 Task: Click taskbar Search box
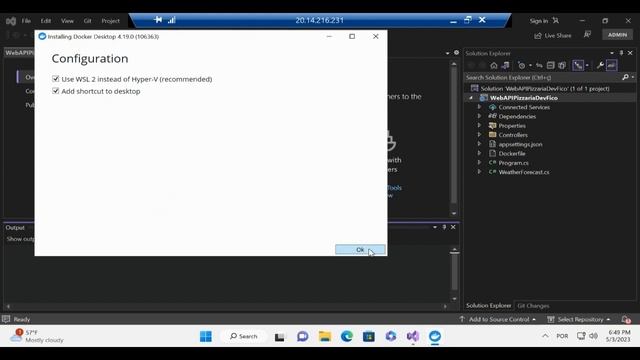[244, 336]
